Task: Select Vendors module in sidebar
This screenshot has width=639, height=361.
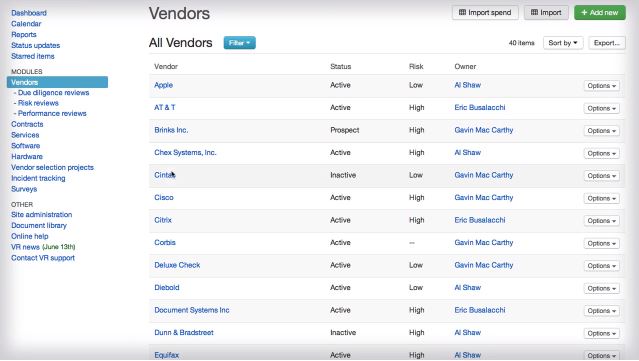Action: pos(57,82)
